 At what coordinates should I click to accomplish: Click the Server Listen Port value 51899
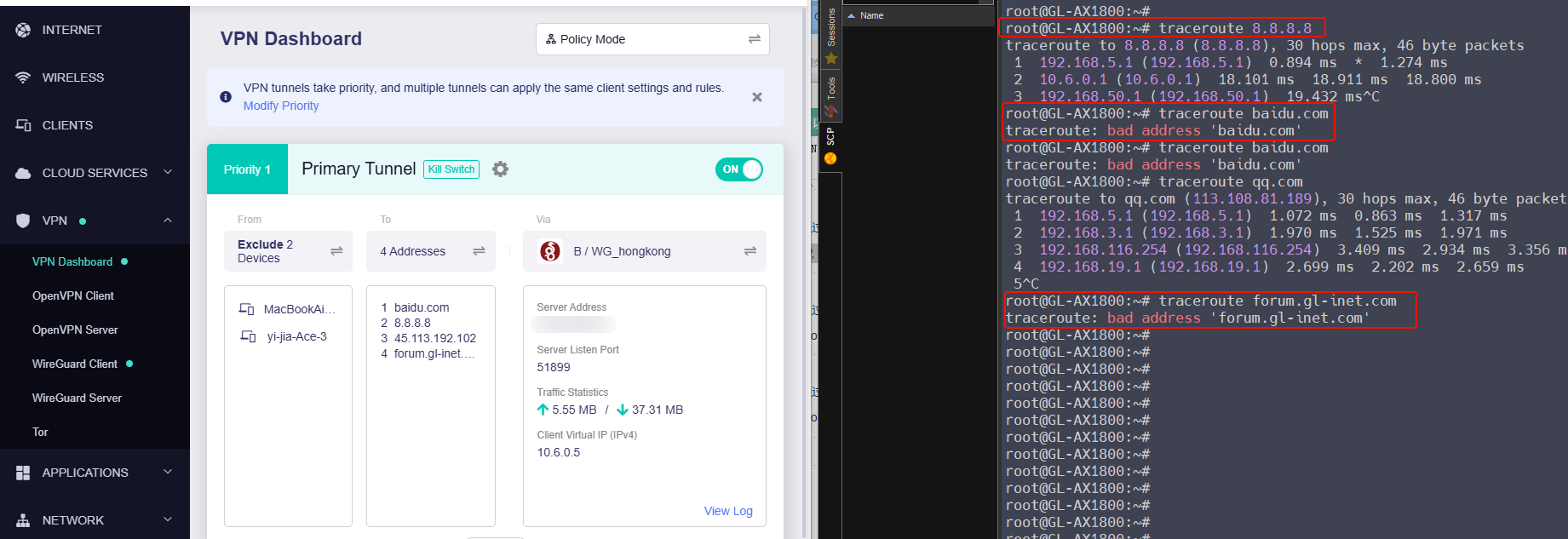pyautogui.click(x=554, y=367)
